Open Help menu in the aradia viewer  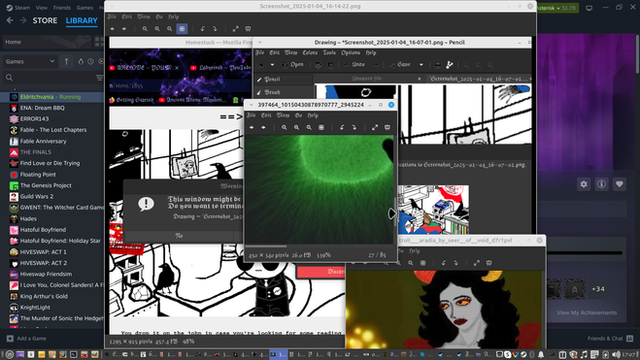[x=414, y=251]
